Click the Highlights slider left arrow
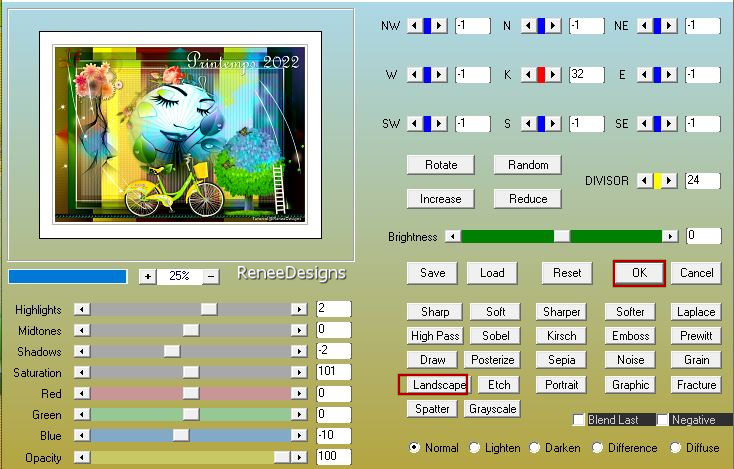The height and width of the screenshot is (469, 734). [x=82, y=309]
